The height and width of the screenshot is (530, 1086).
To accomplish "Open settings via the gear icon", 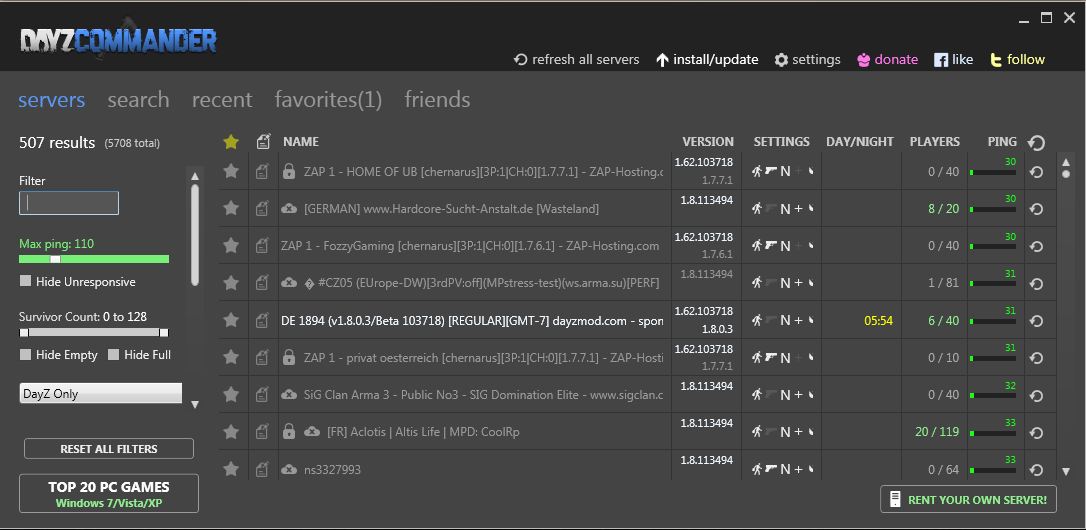I will (x=782, y=60).
